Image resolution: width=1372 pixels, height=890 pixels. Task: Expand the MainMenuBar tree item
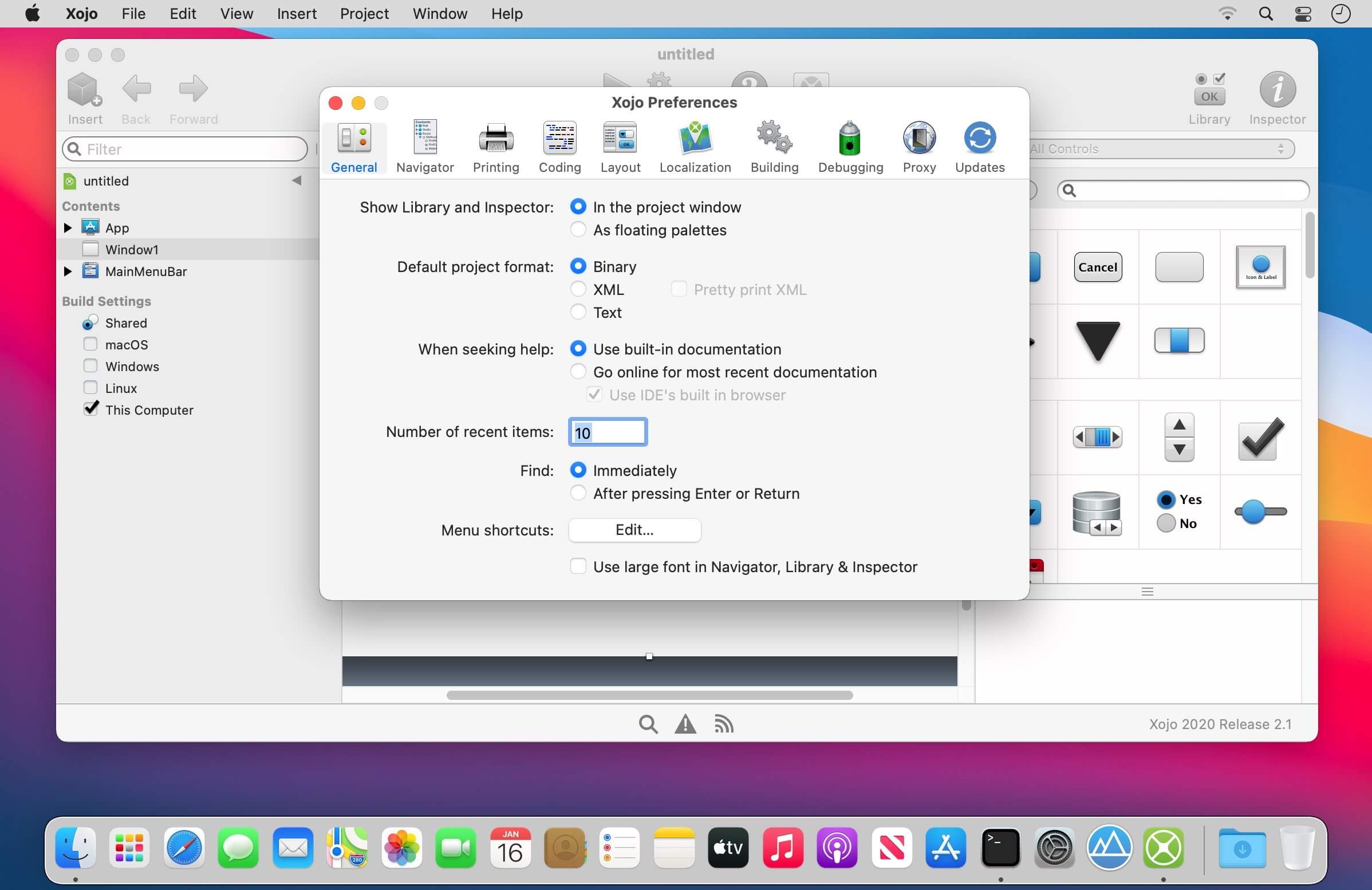68,271
